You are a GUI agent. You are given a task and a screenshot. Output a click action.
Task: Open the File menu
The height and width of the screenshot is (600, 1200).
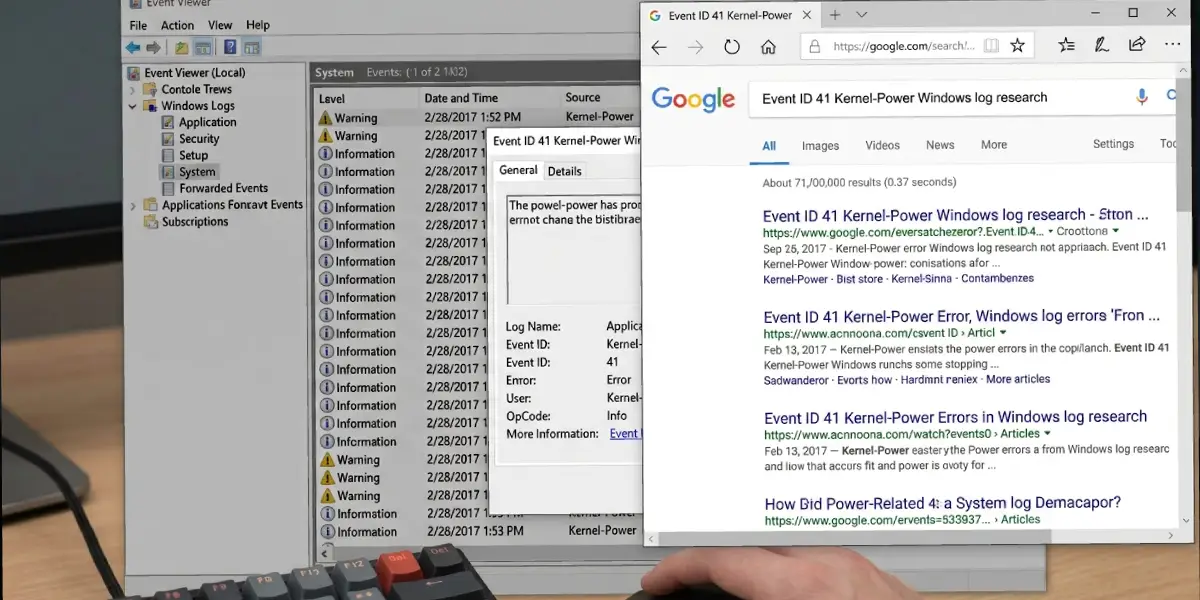click(x=138, y=25)
